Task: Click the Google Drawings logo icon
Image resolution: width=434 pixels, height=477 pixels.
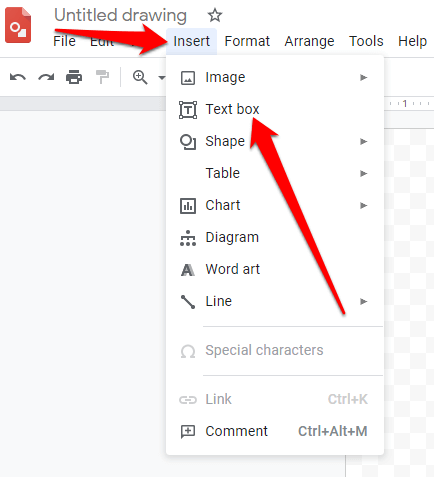Action: pos(18,25)
